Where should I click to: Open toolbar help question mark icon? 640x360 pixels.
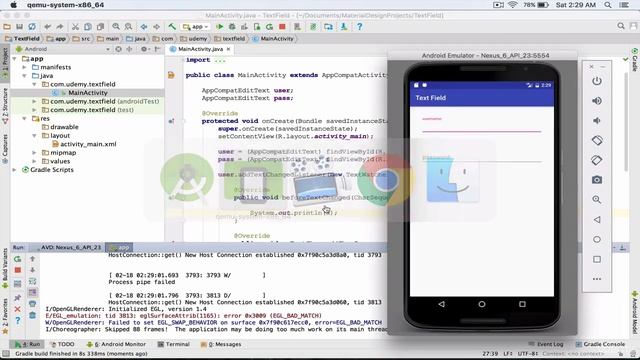(360, 27)
